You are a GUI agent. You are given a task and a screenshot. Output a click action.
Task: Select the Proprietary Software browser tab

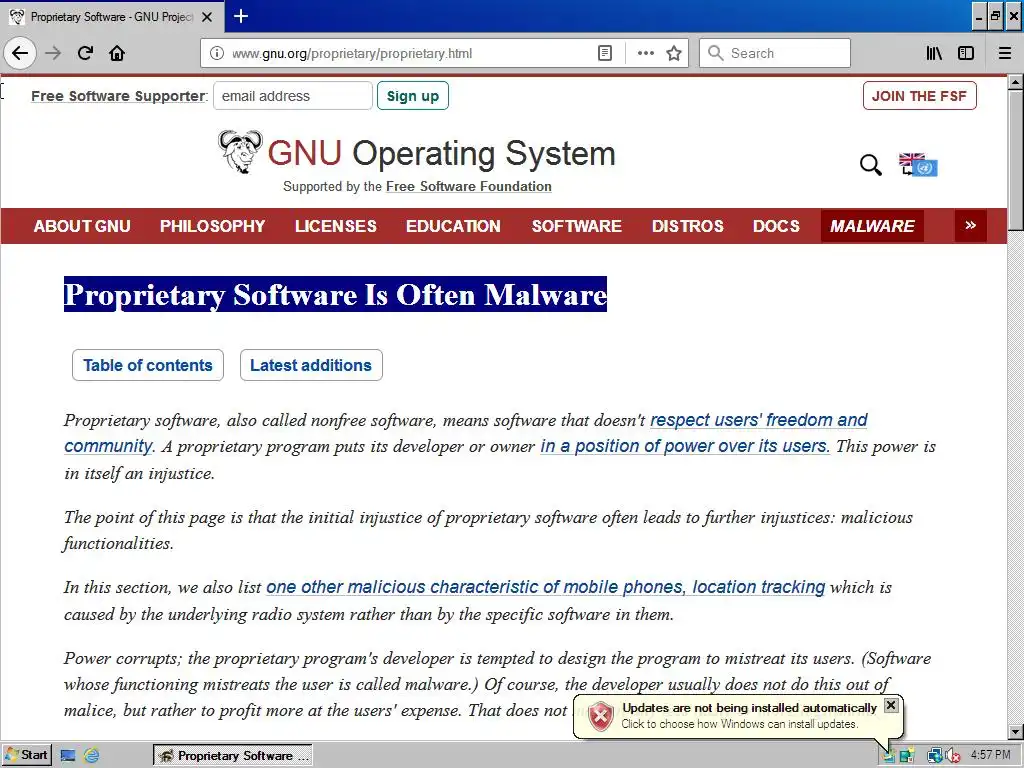tap(111, 17)
